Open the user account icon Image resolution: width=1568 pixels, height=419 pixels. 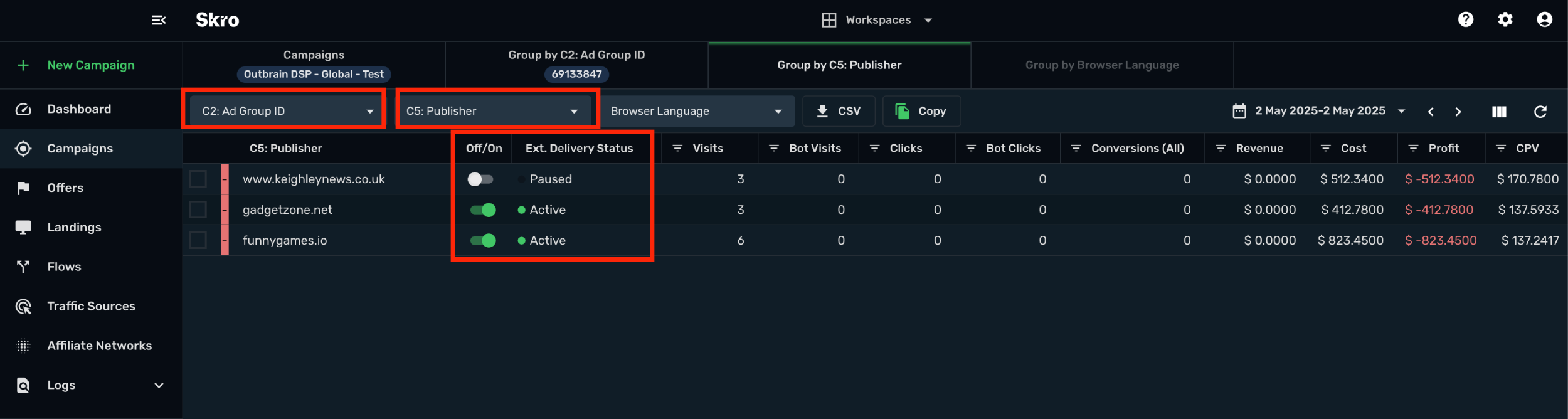tap(1545, 20)
